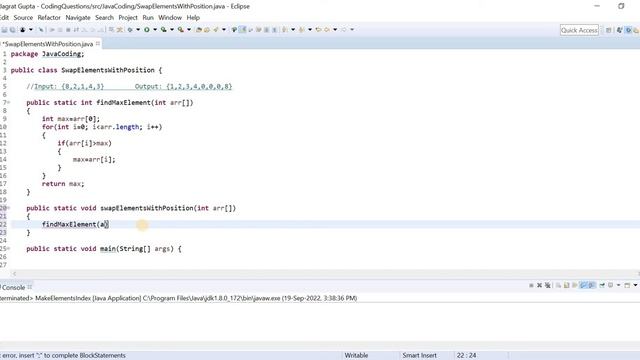This screenshot has height=360, width=640.
Task: Toggle Mark Occurrences in the toolbar
Action: (x=242, y=30)
